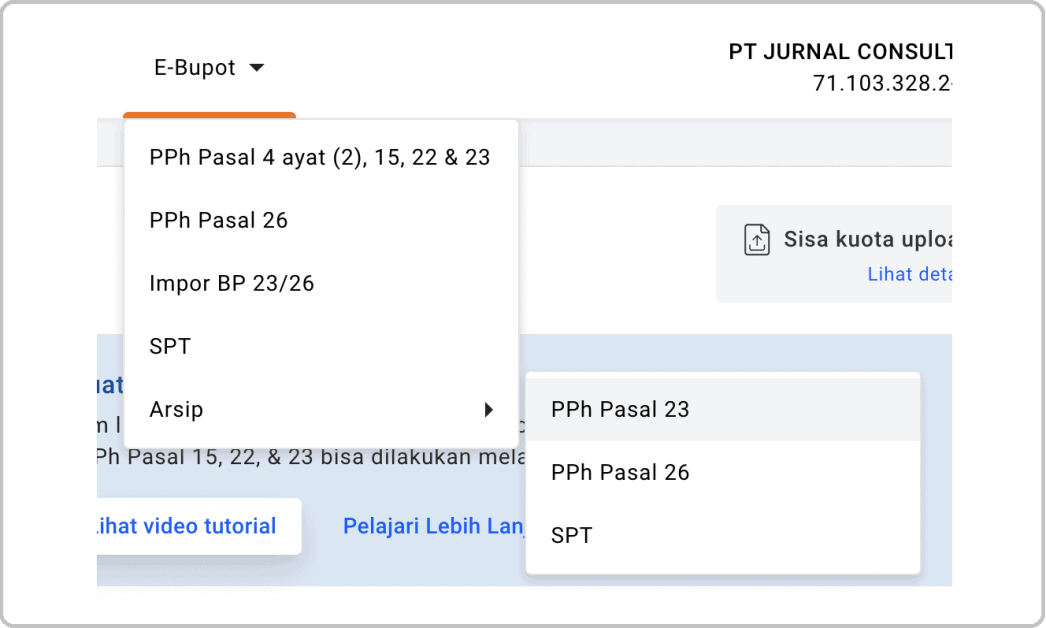Click the Lihat video tutorial button

coord(190,526)
